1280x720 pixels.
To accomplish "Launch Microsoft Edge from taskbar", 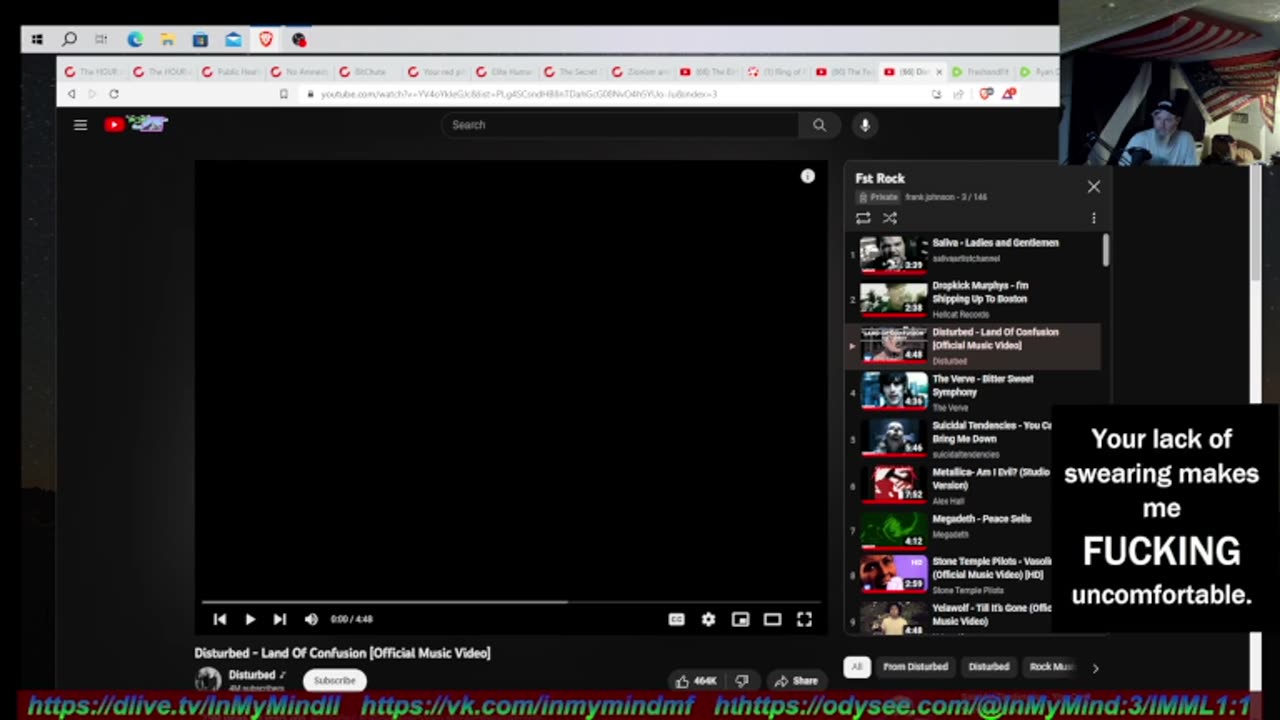I will (x=135, y=40).
